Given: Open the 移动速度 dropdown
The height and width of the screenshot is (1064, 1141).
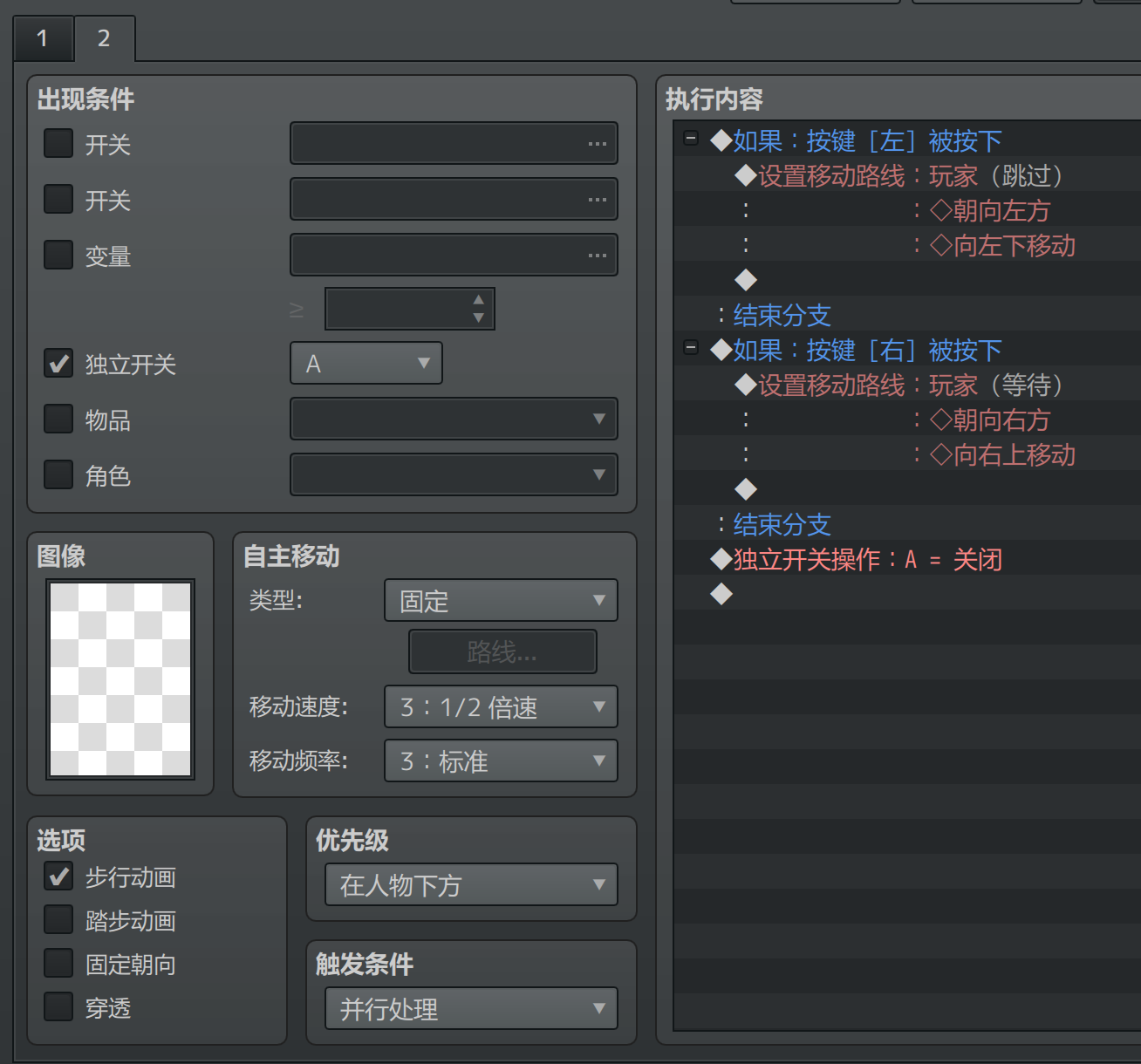Looking at the screenshot, I should pyautogui.click(x=501, y=706).
